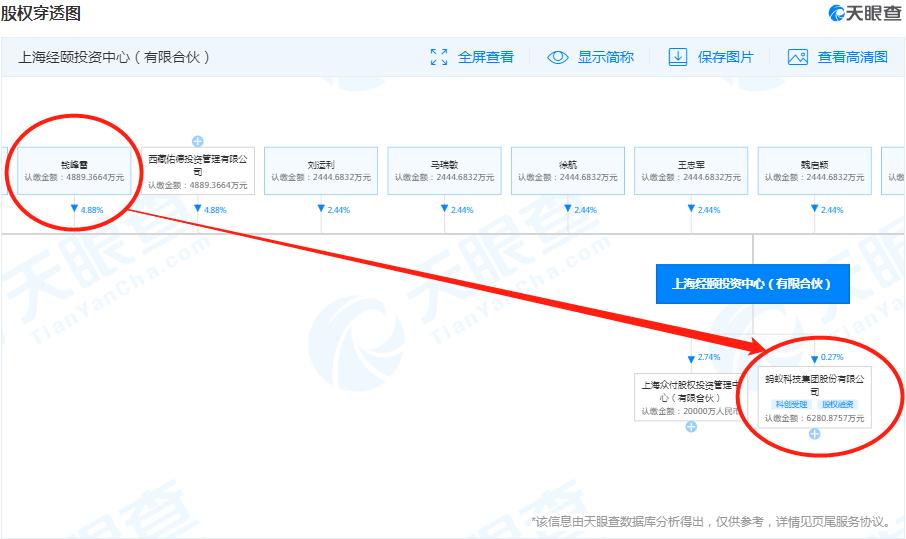Viewport: 906px width, 539px height.
Task: Open the 蚂蚁科技集团股份有限公司 node
Action: click(815, 396)
